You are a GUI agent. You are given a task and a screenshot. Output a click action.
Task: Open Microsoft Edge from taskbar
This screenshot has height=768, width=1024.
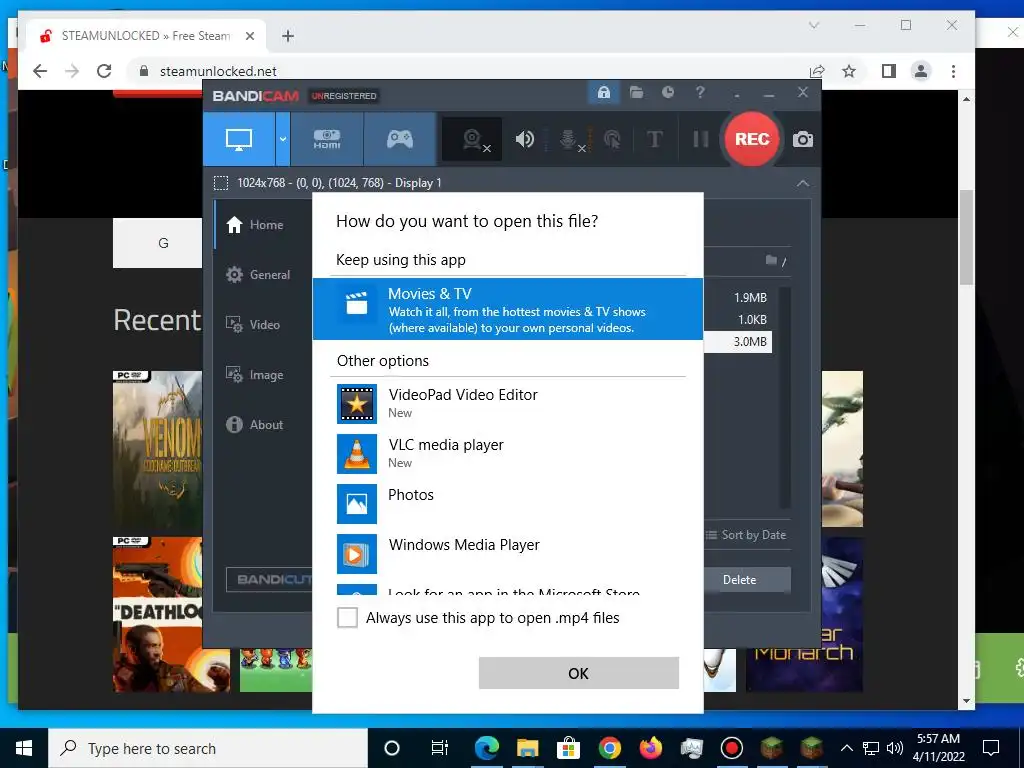[x=487, y=748]
